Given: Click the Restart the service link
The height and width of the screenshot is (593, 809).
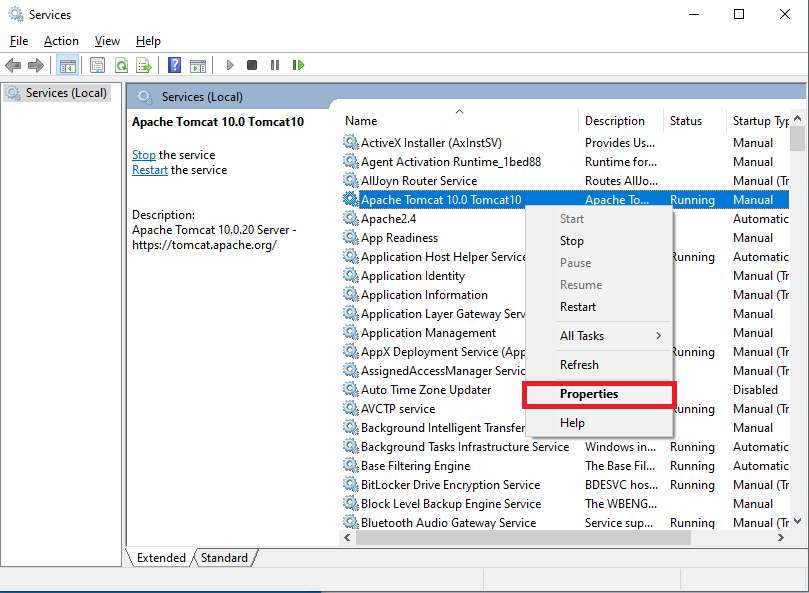Looking at the screenshot, I should point(150,170).
